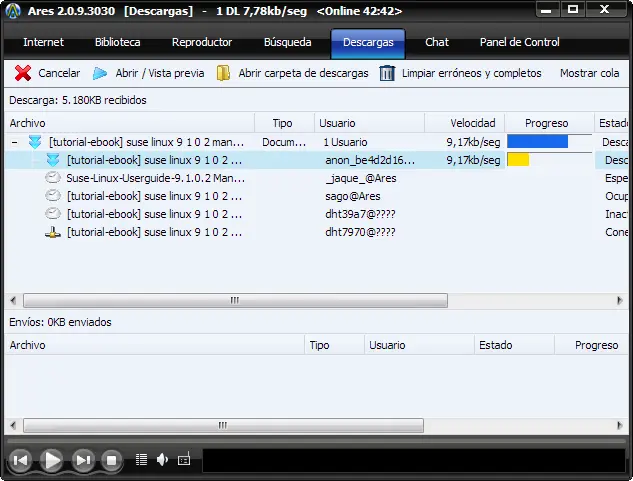Image resolution: width=633 pixels, height=481 pixels.
Task: Click user 'dht7970@????'
Action: click(360, 232)
